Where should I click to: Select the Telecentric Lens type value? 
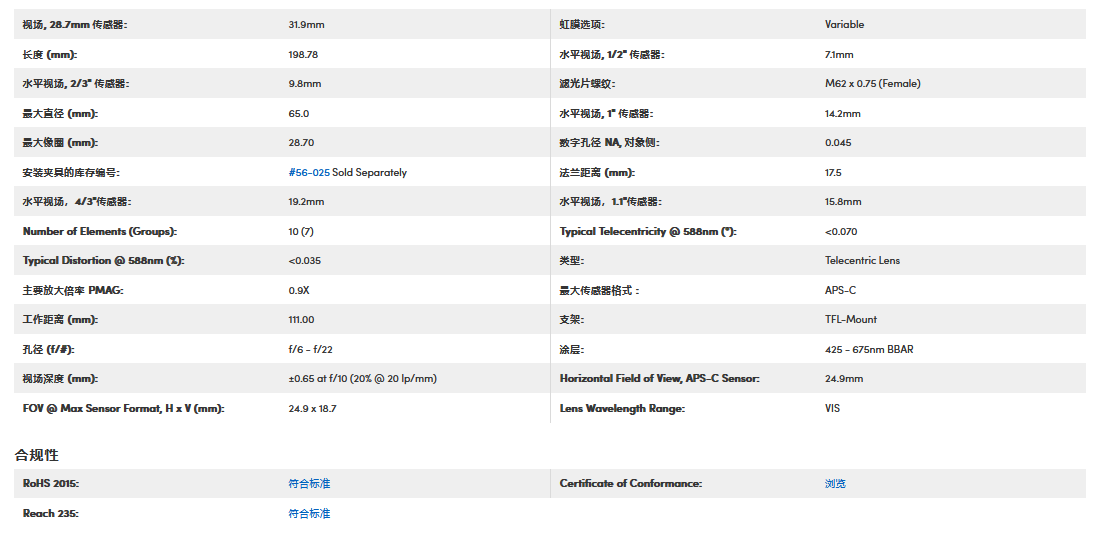click(862, 261)
